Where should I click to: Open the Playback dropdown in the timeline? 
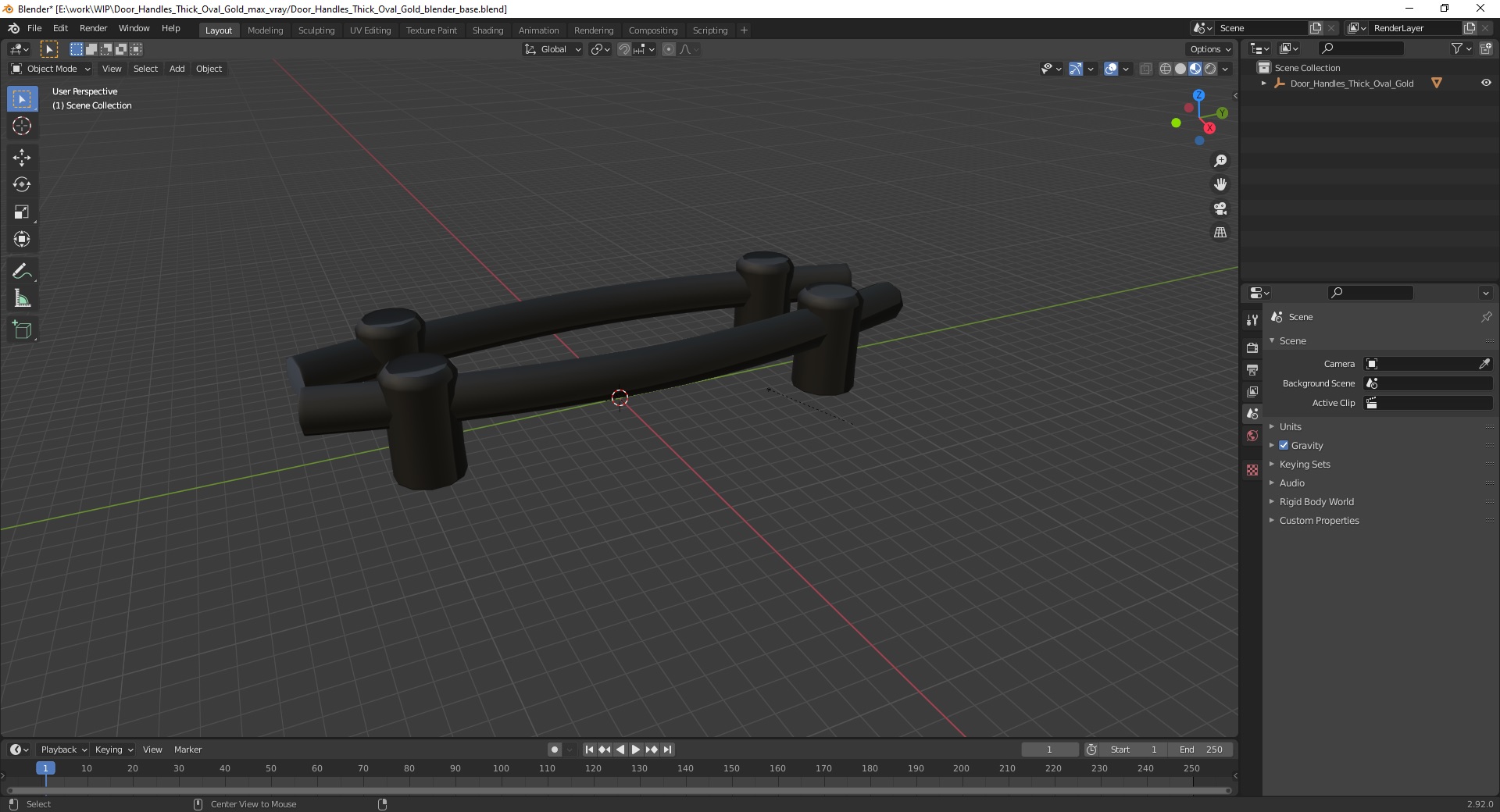(x=63, y=750)
